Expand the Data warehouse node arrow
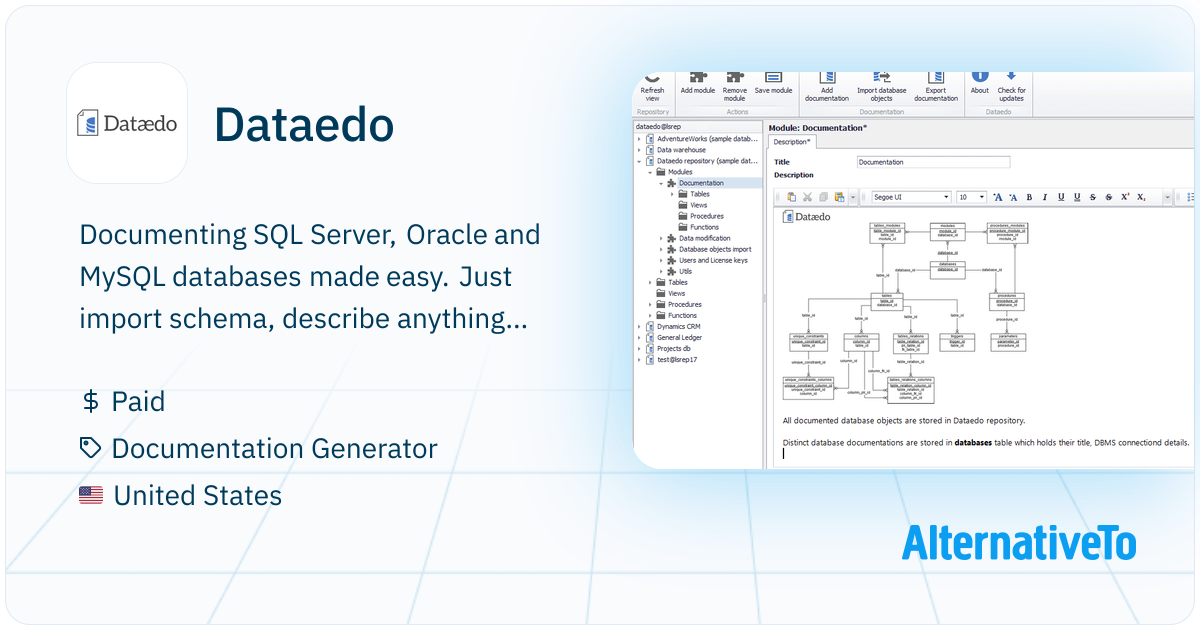This screenshot has width=1200, height=630. click(640, 150)
